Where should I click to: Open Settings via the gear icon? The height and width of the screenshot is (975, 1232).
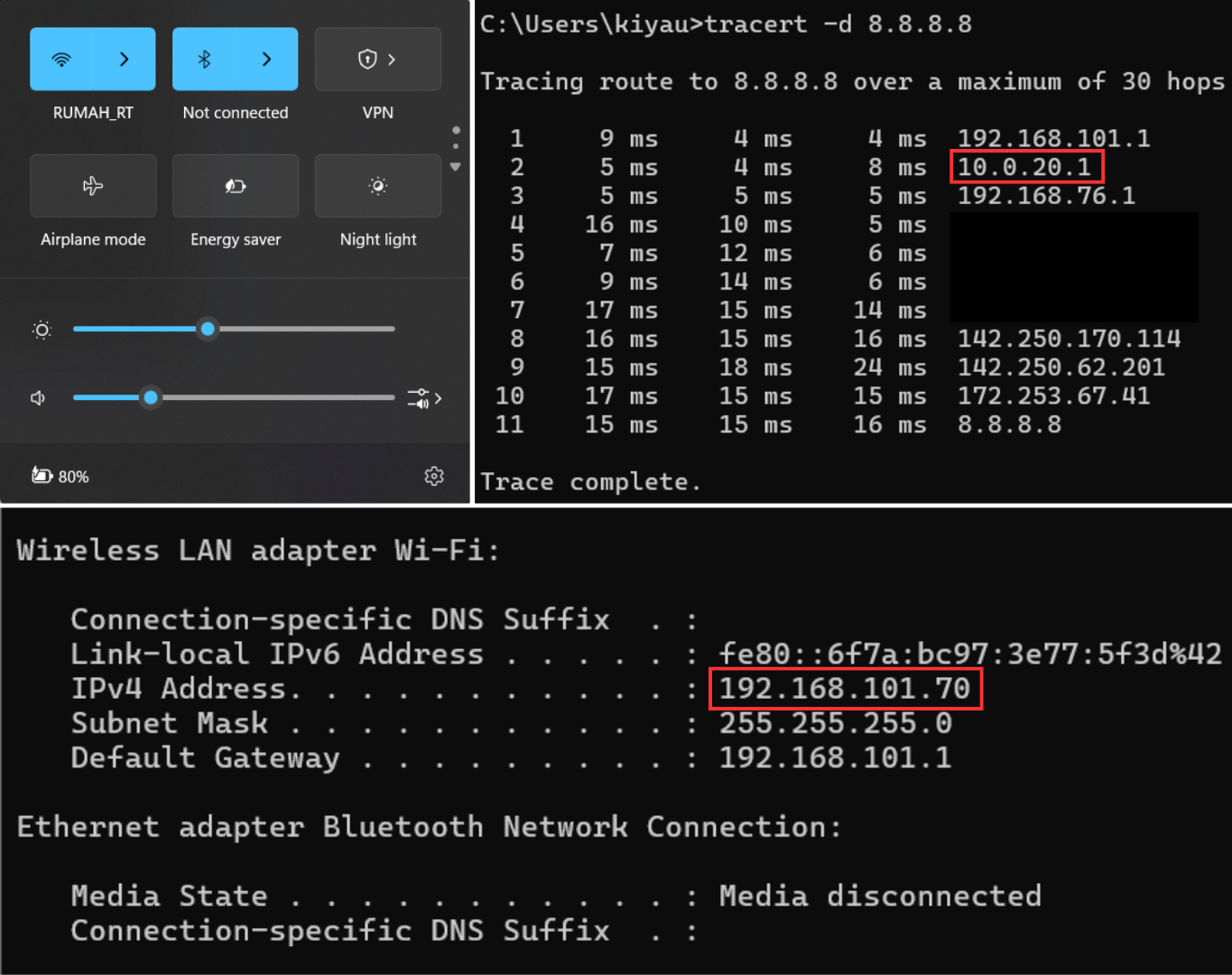pos(434,476)
